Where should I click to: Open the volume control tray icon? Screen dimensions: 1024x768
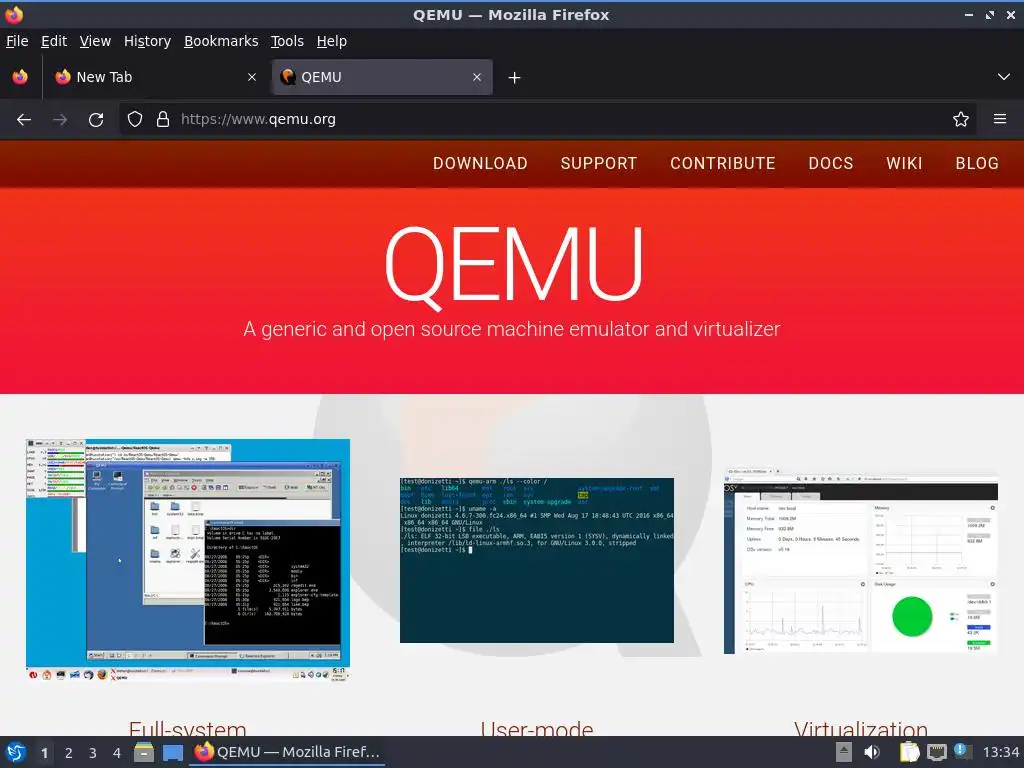pyautogui.click(x=872, y=752)
